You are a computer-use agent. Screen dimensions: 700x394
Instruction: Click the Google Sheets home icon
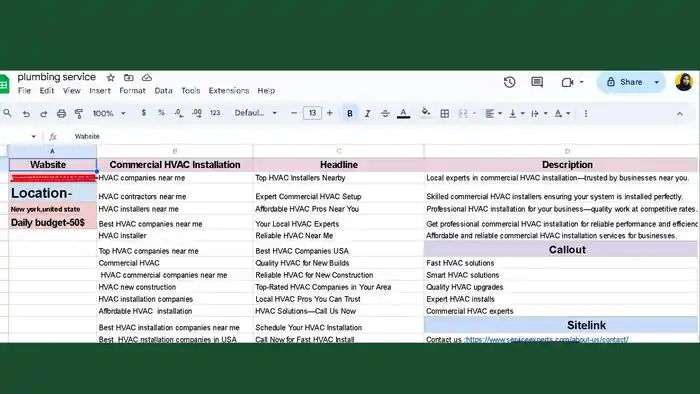(x=4, y=84)
